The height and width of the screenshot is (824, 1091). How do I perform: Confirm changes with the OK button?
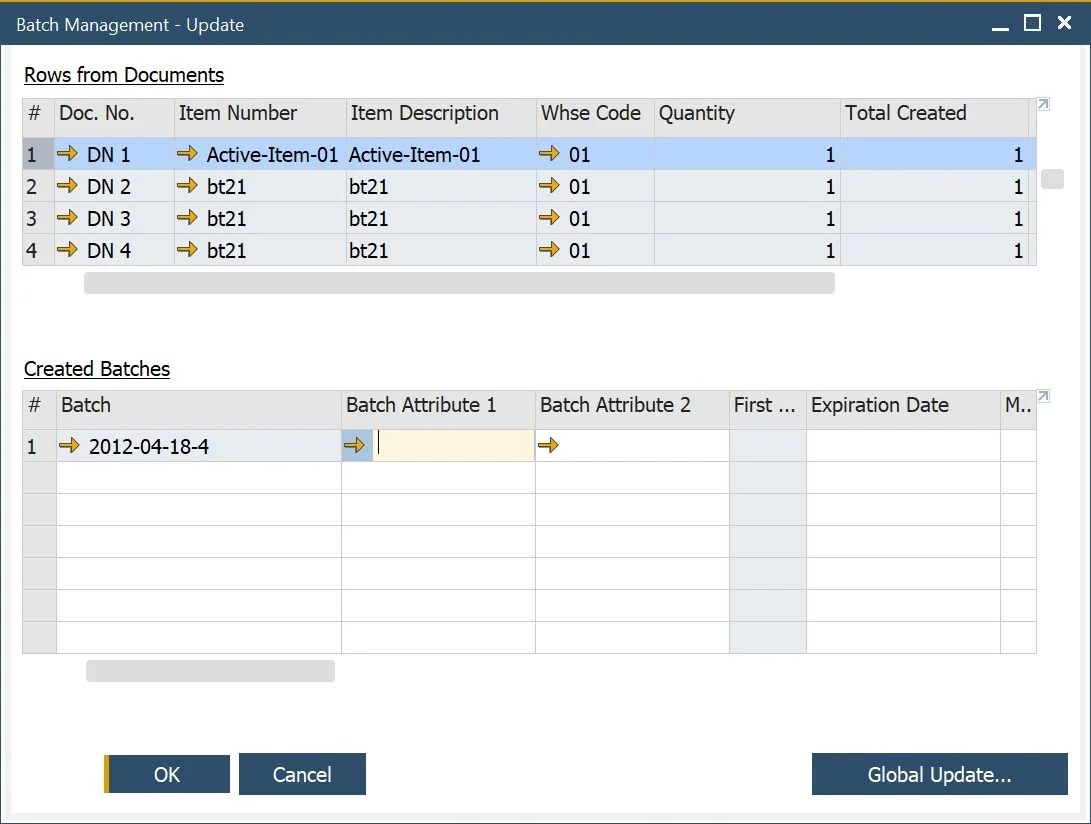[x=168, y=774]
